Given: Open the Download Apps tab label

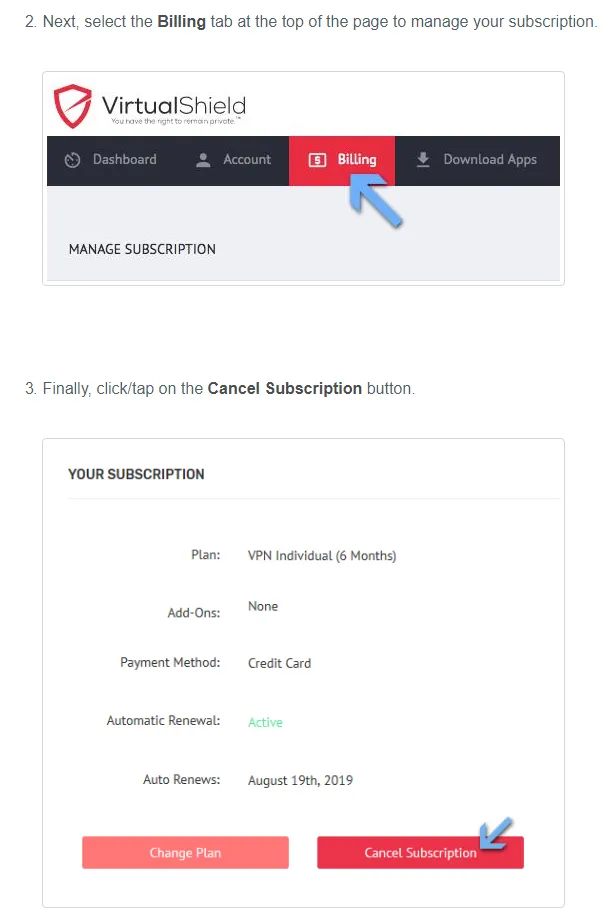Looking at the screenshot, I should coord(490,160).
